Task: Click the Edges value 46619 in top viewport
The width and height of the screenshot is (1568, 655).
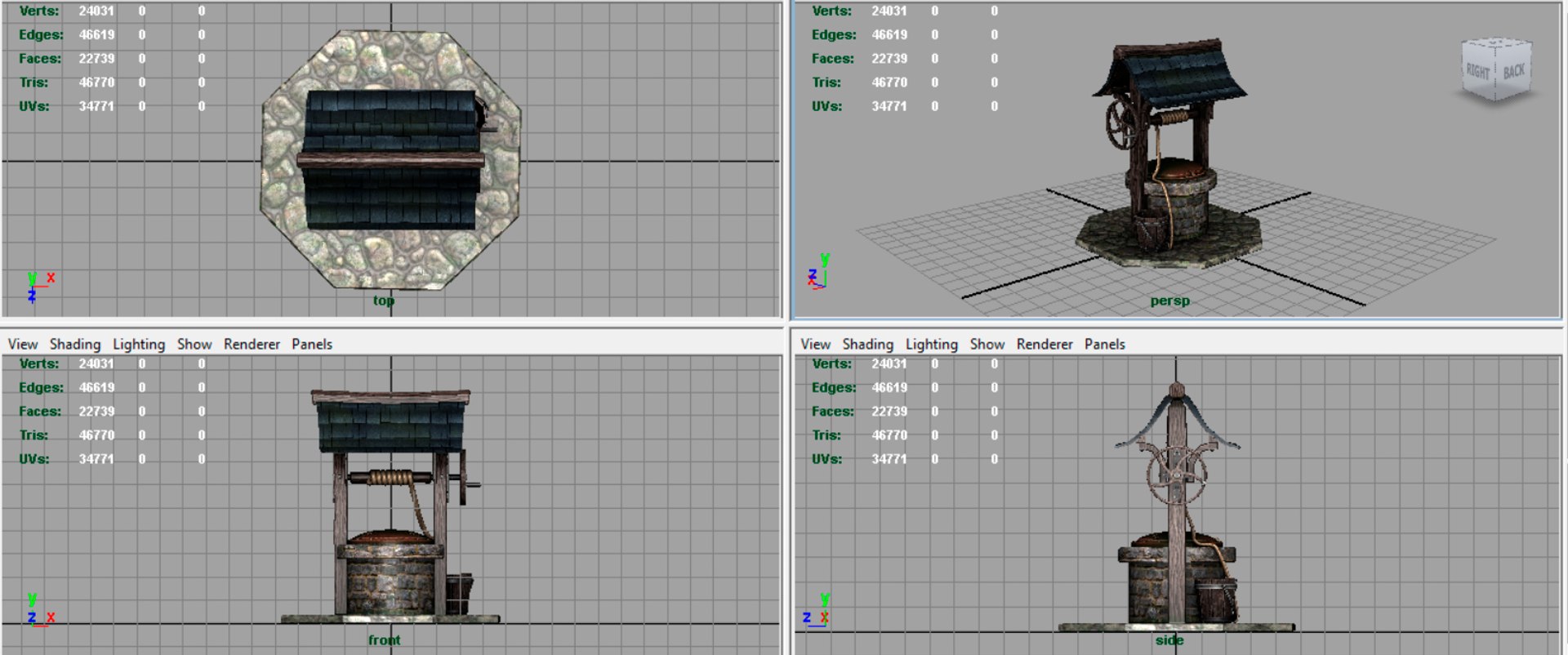Action: pos(96,35)
